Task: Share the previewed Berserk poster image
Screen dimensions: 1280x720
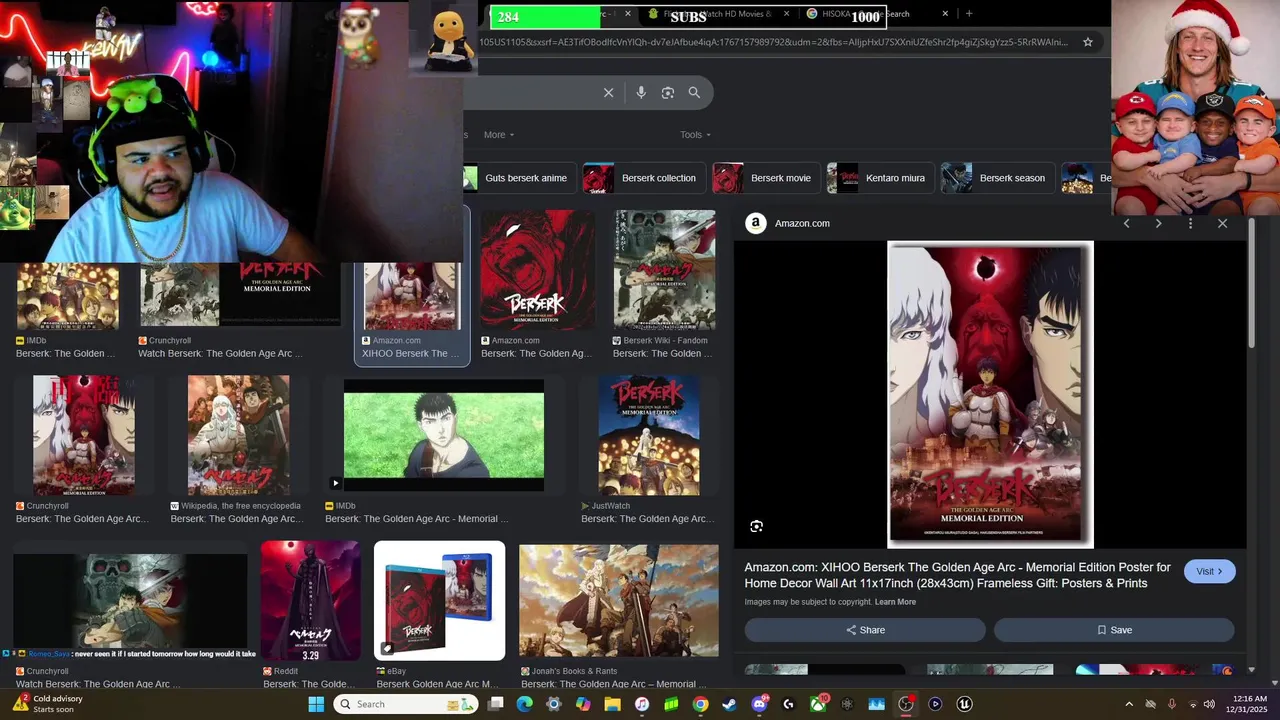Action: point(865,630)
